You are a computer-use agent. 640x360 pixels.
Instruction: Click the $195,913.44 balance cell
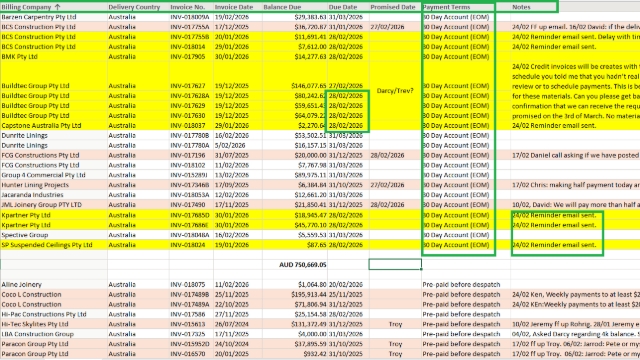tap(295, 294)
